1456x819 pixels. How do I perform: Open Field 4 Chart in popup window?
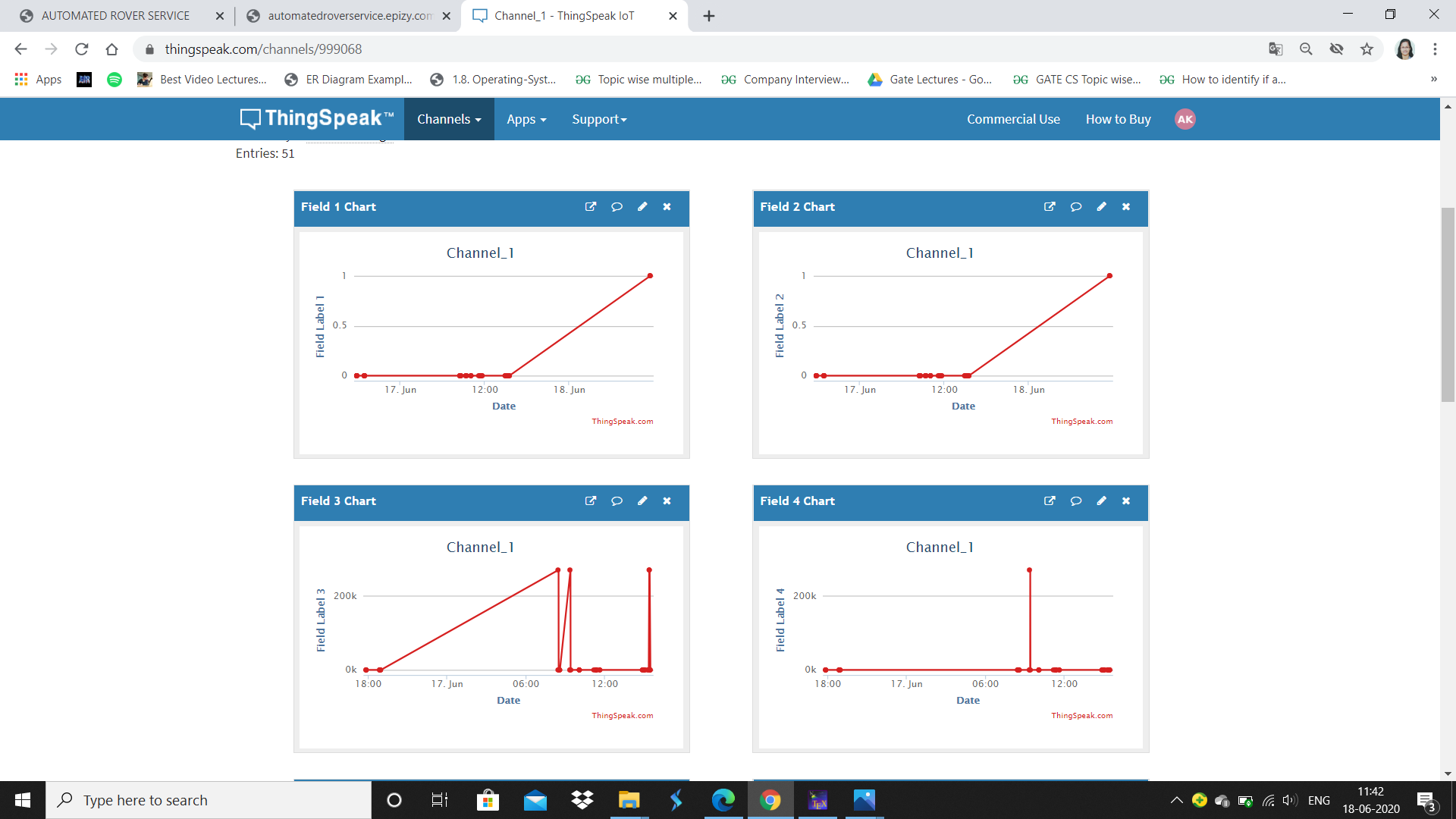[x=1050, y=500]
